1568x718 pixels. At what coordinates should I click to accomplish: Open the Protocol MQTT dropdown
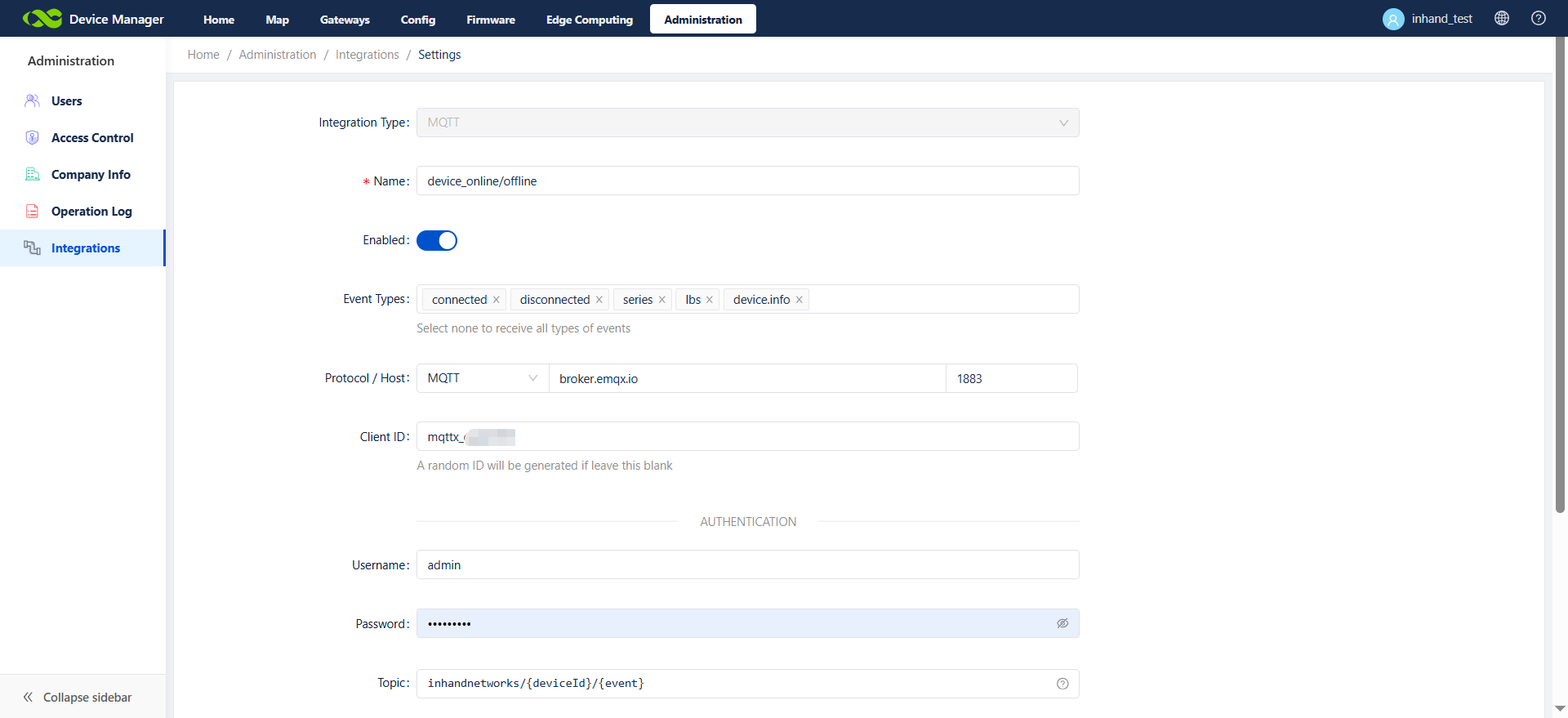482,378
